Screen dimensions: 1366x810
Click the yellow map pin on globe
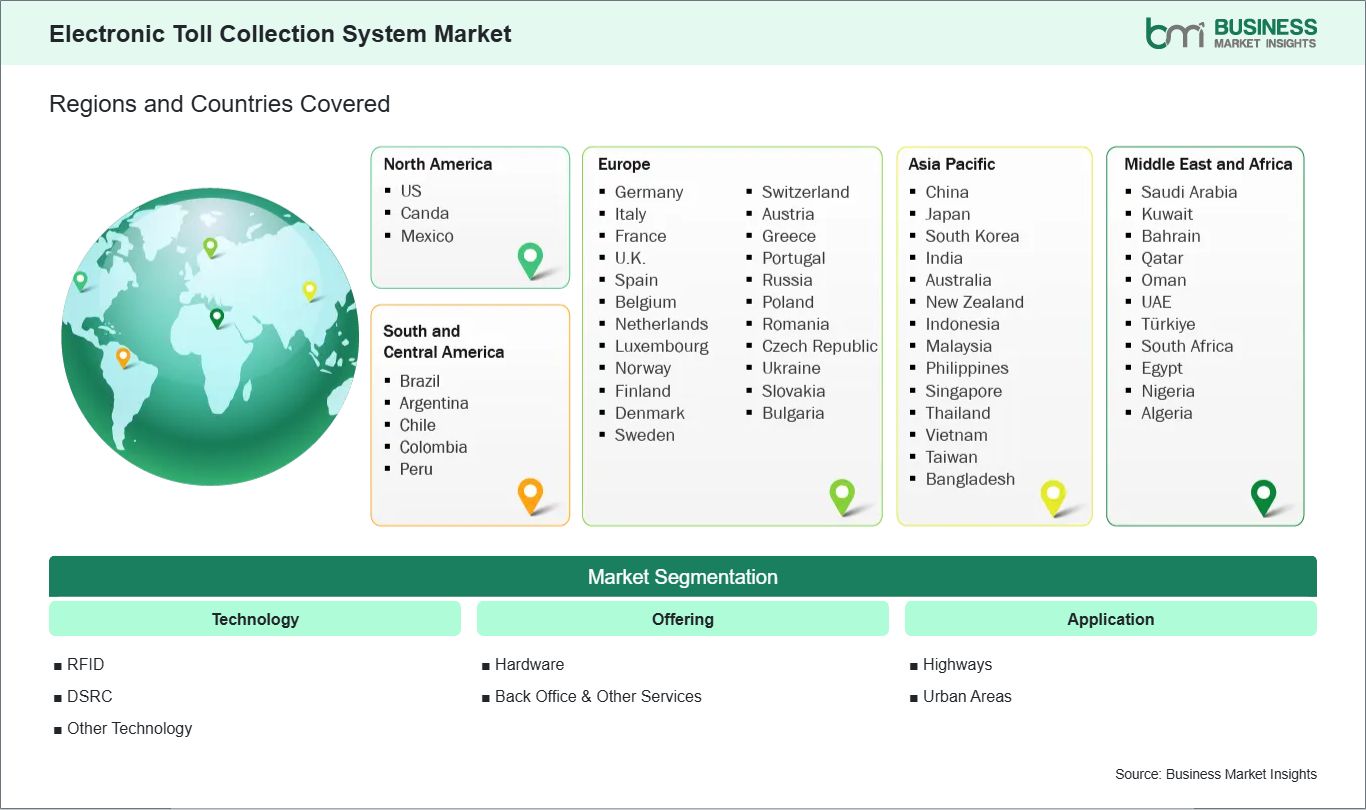(309, 290)
